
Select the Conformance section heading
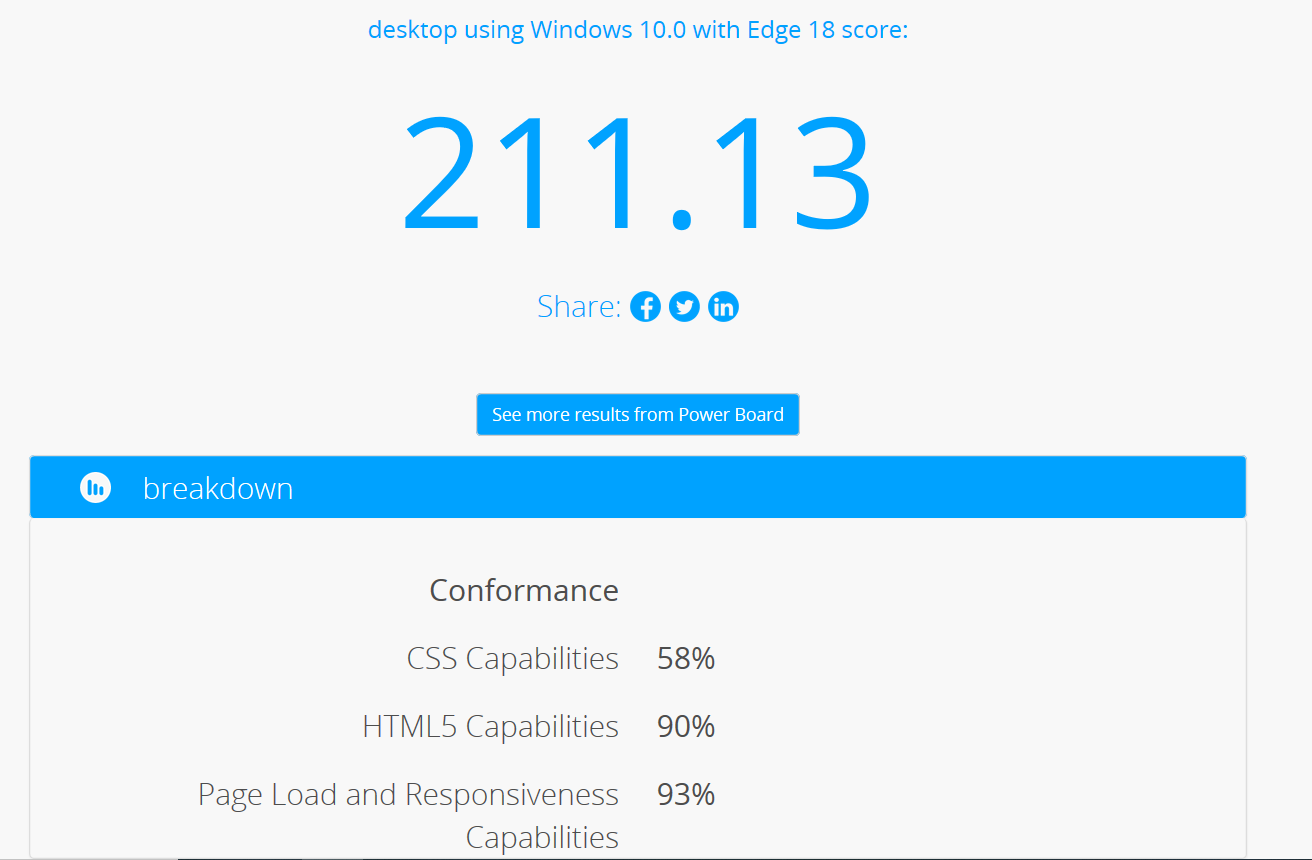point(524,590)
